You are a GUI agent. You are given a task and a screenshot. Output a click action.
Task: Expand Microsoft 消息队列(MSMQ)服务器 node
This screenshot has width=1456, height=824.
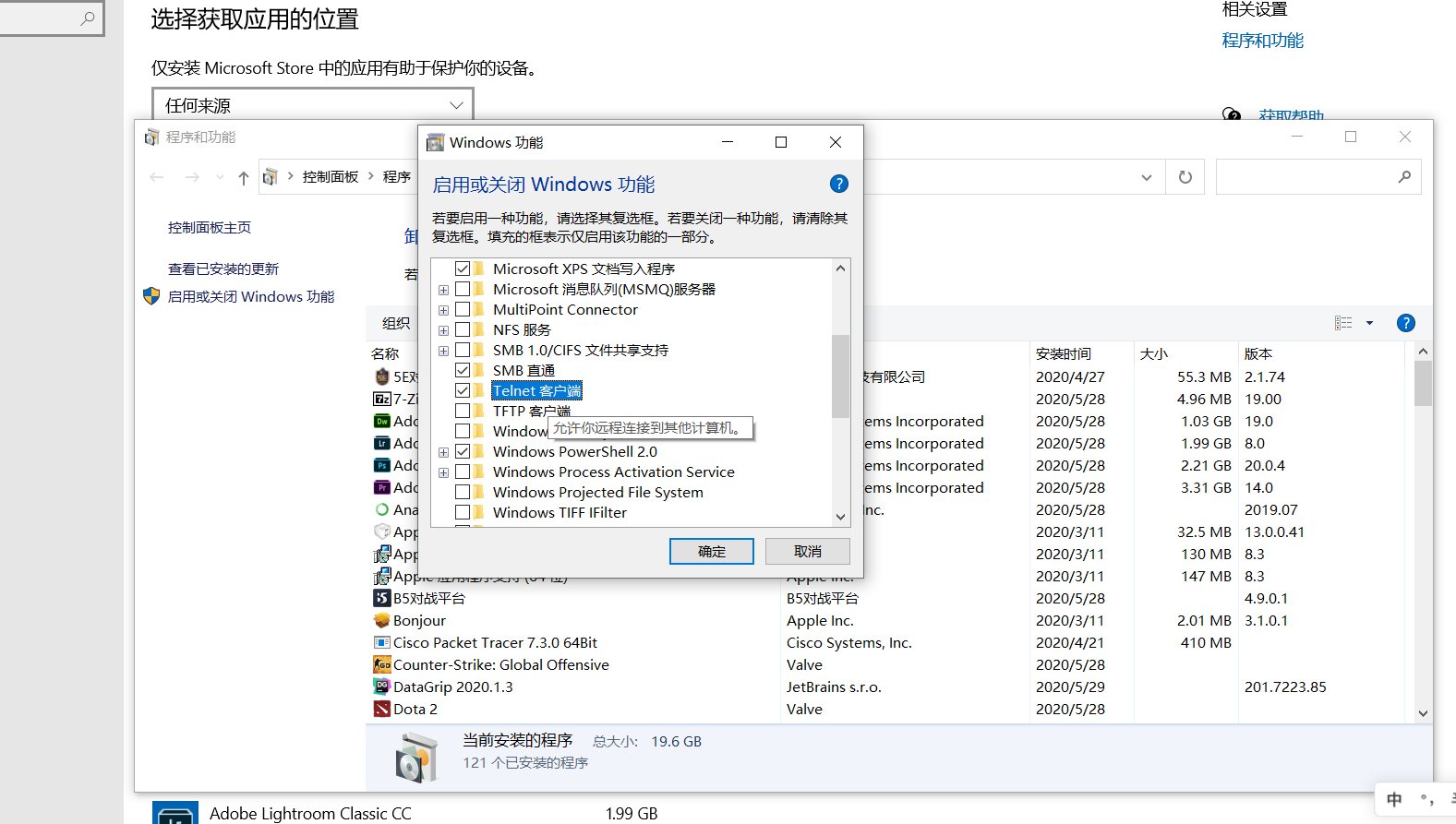click(x=443, y=290)
